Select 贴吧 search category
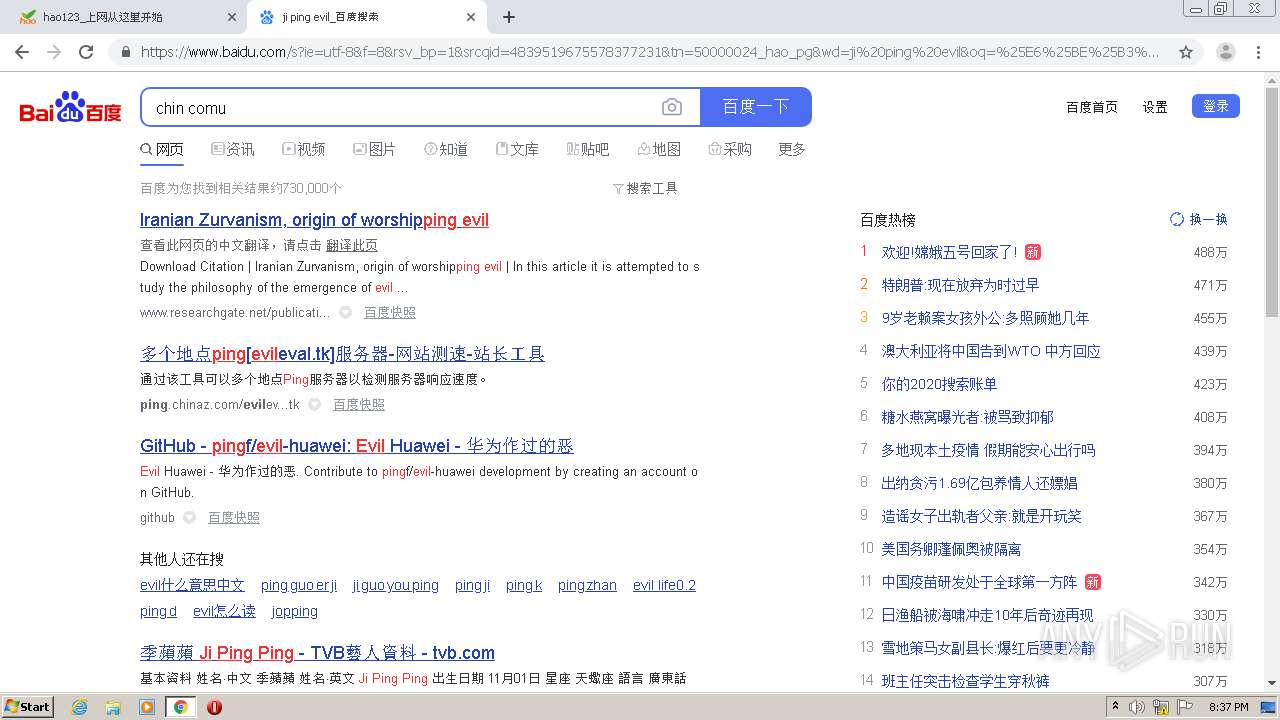 click(x=588, y=149)
